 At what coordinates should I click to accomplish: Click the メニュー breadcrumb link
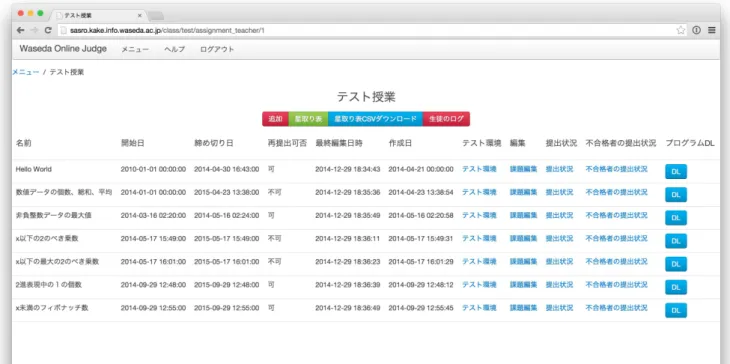click(x=26, y=72)
